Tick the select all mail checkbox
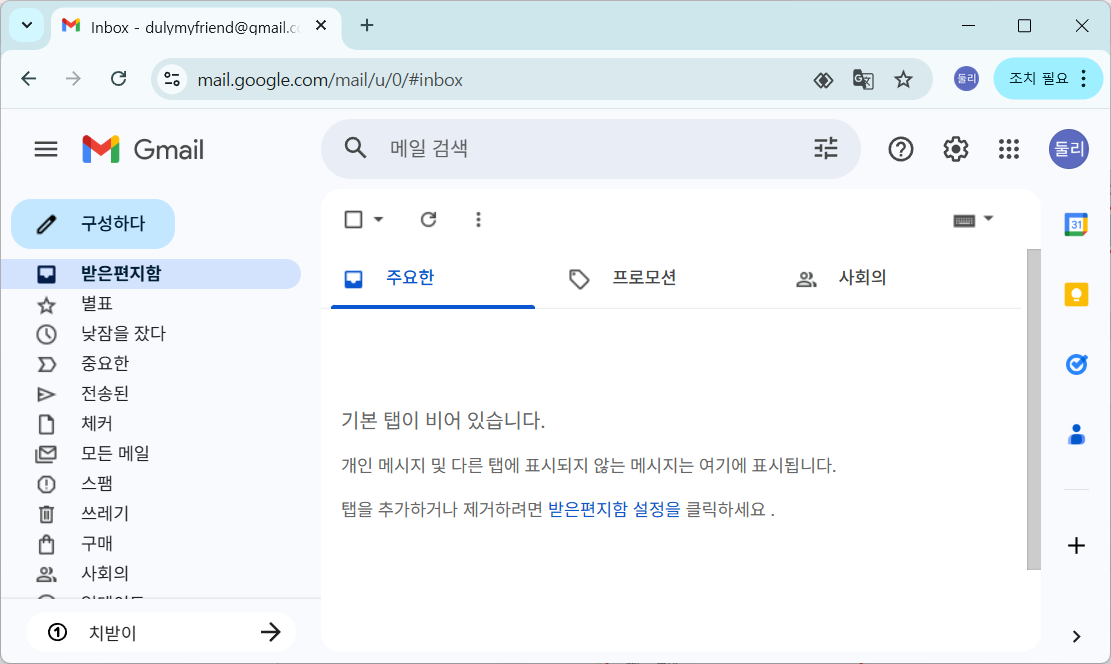Viewport: 1111px width, 664px height. click(x=354, y=220)
